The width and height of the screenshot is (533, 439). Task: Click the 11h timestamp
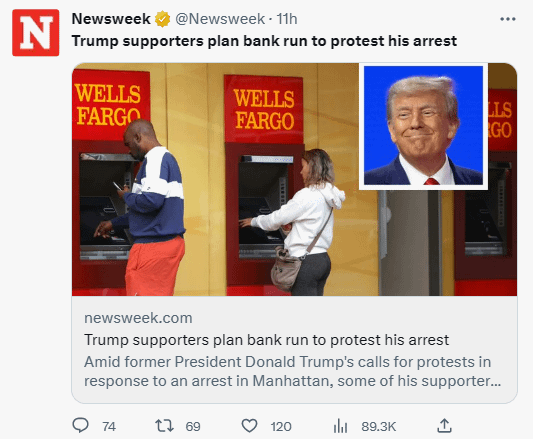pyautogui.click(x=287, y=19)
